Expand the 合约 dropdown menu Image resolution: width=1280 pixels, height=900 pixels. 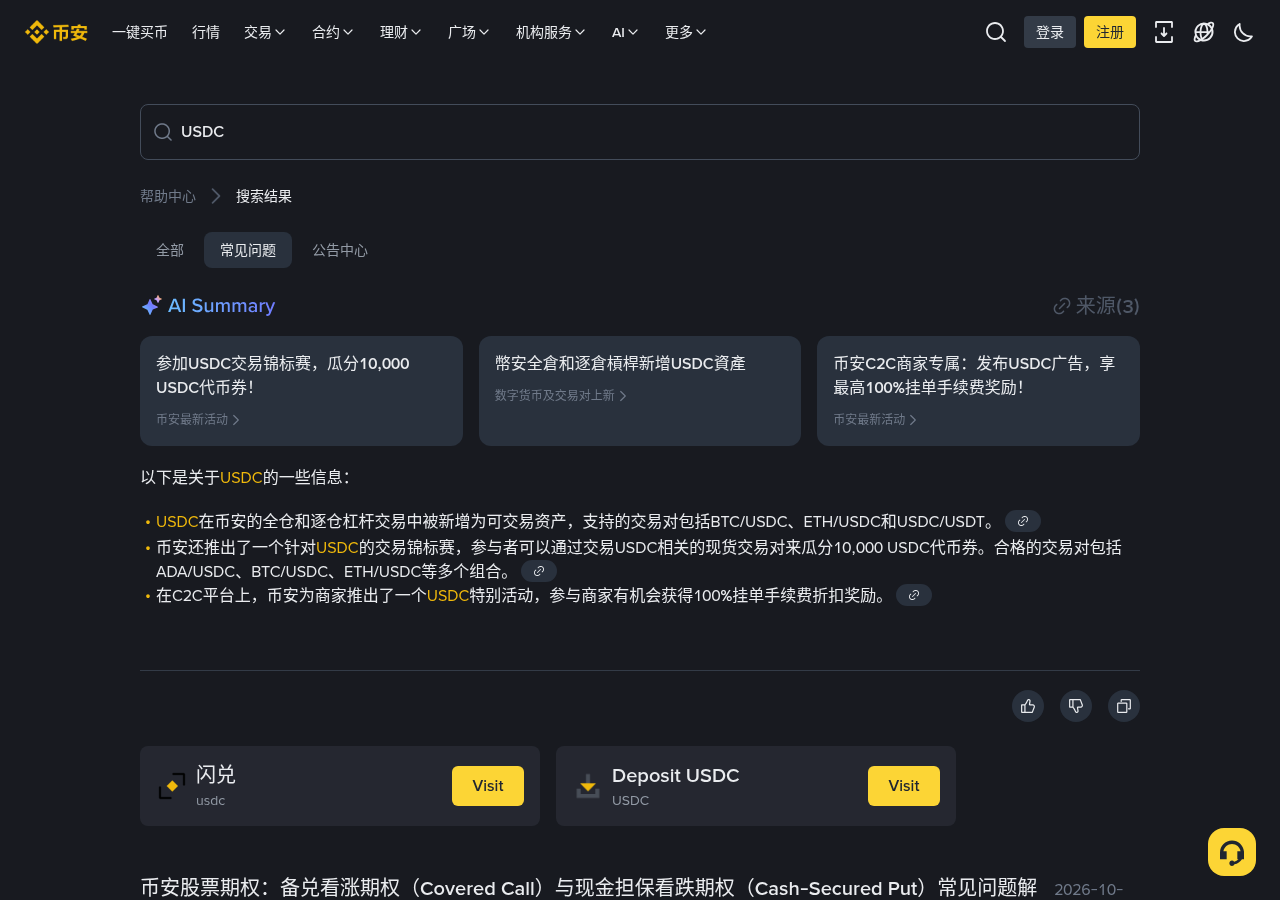pos(333,32)
